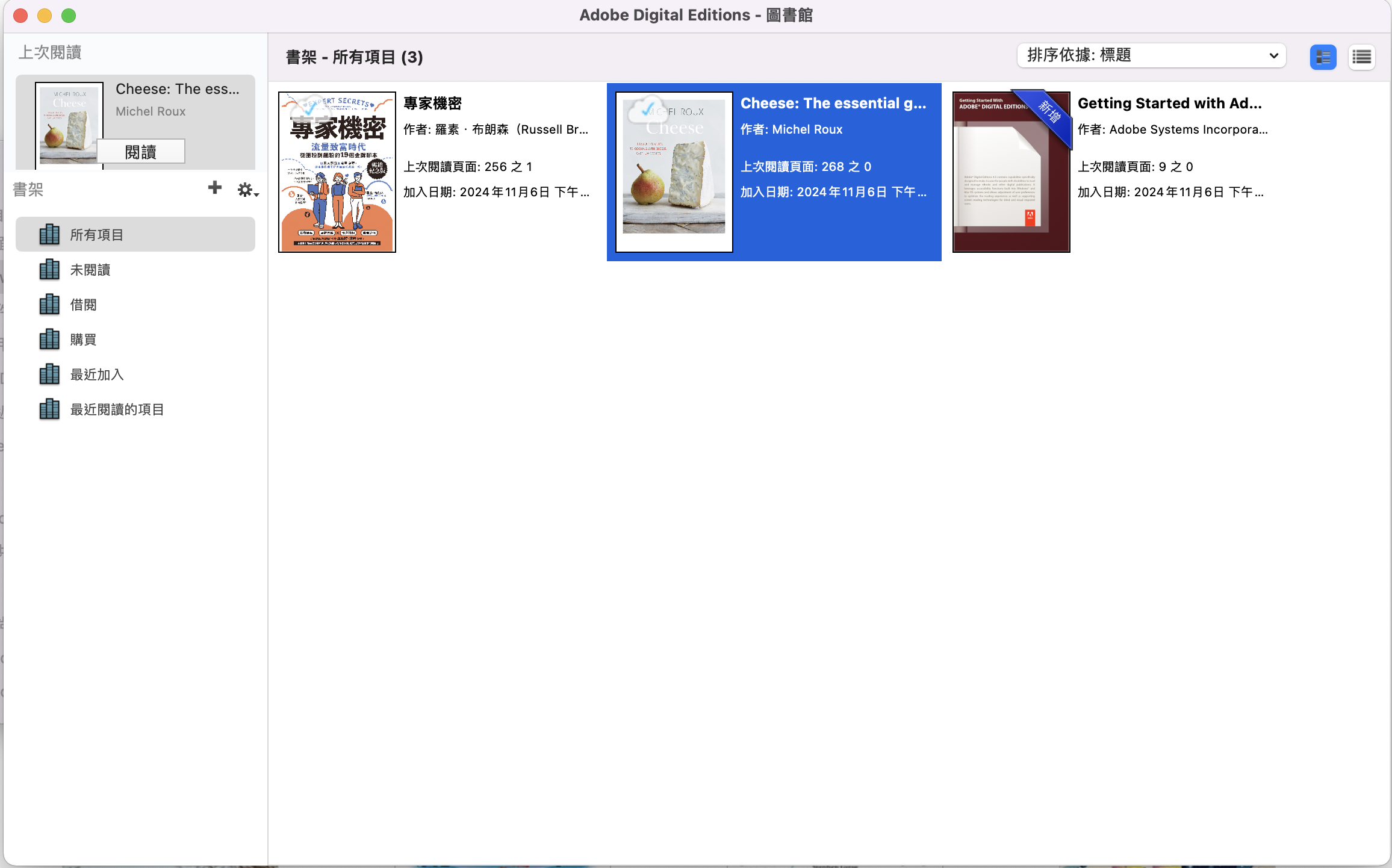Click the 新增 ribbon on Getting Started cover
The width and height of the screenshot is (1392, 868).
[x=1049, y=113]
